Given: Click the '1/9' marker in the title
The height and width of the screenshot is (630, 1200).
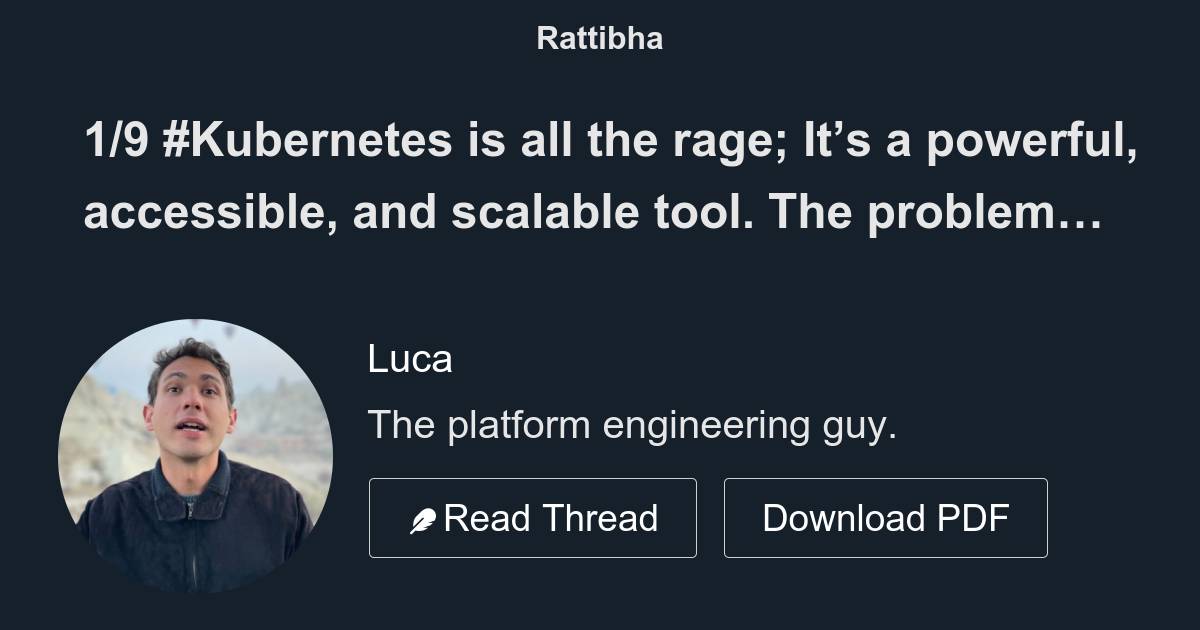Looking at the screenshot, I should click(117, 140).
